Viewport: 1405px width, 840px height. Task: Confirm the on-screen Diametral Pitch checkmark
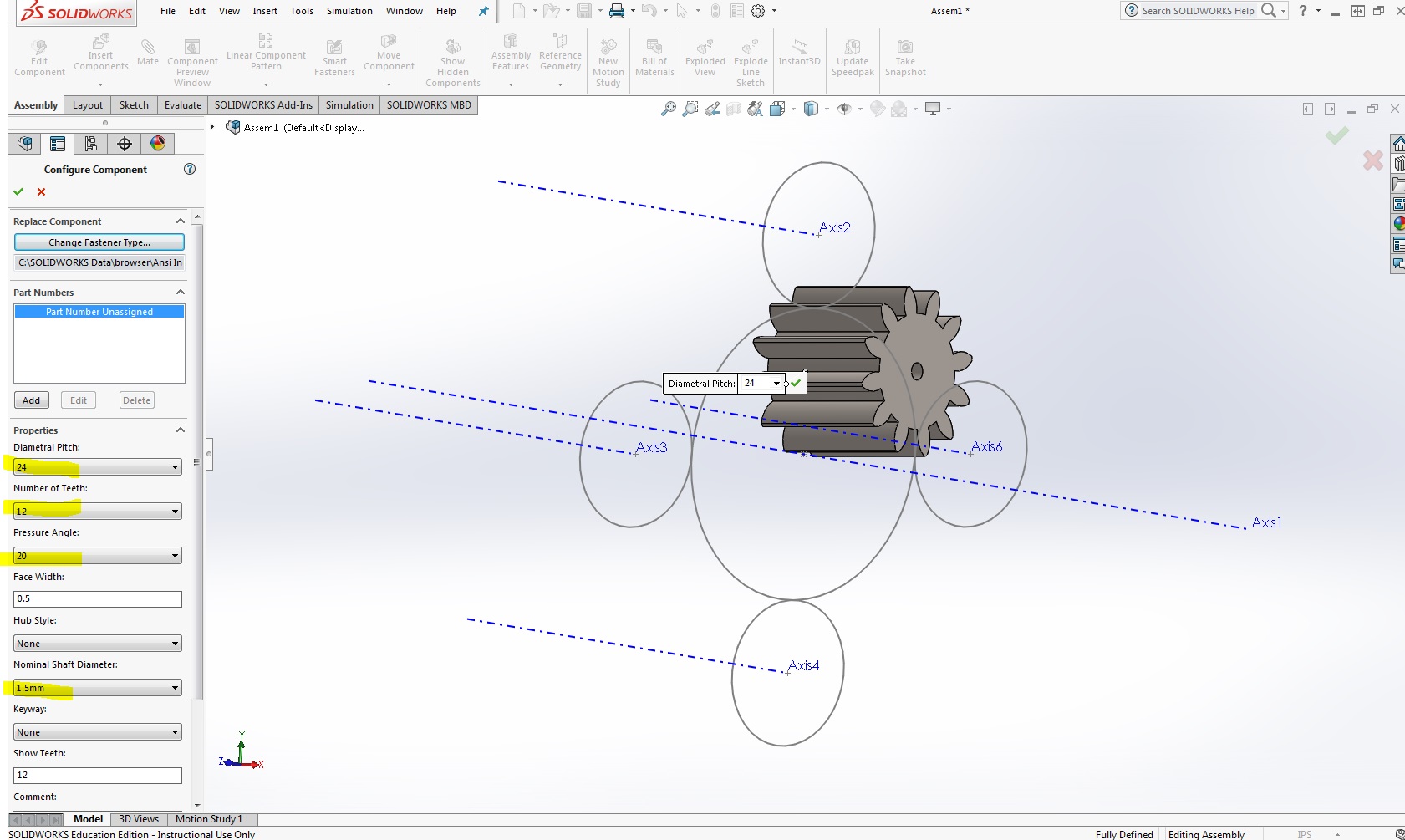tap(796, 384)
